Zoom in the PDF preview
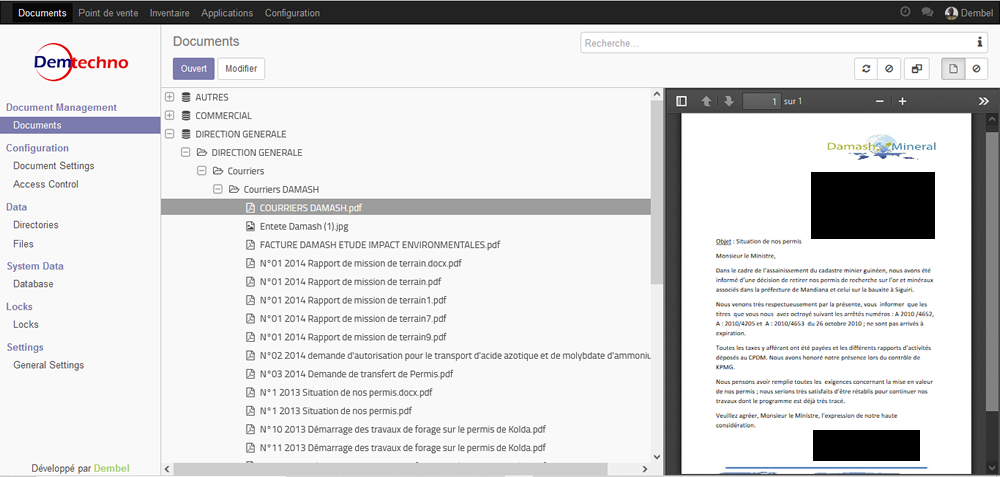1000x477 pixels. (902, 101)
